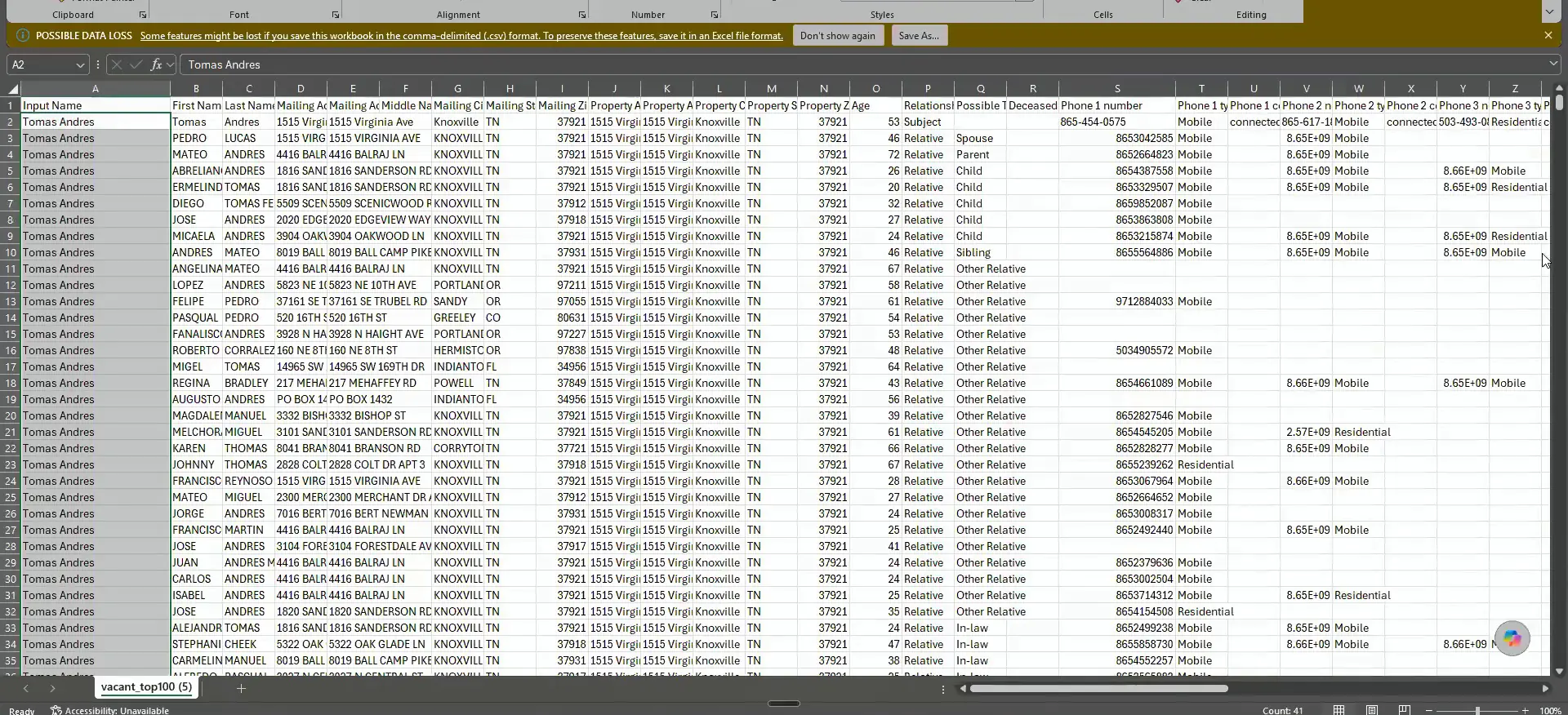The width and height of the screenshot is (1568, 715).
Task: Expand the formula bar
Action: pos(1552,64)
